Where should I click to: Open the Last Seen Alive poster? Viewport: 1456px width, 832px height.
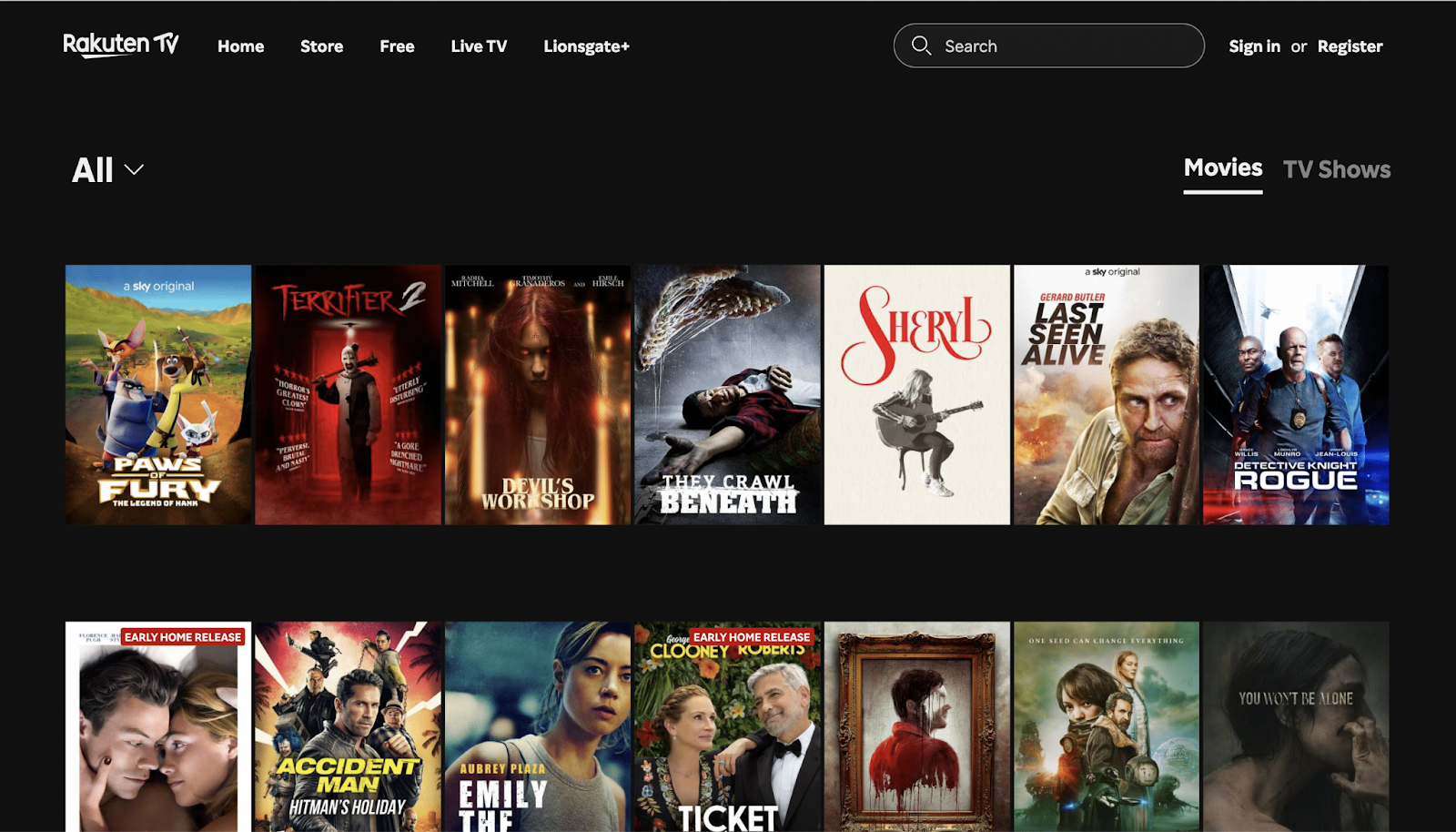click(x=1107, y=394)
